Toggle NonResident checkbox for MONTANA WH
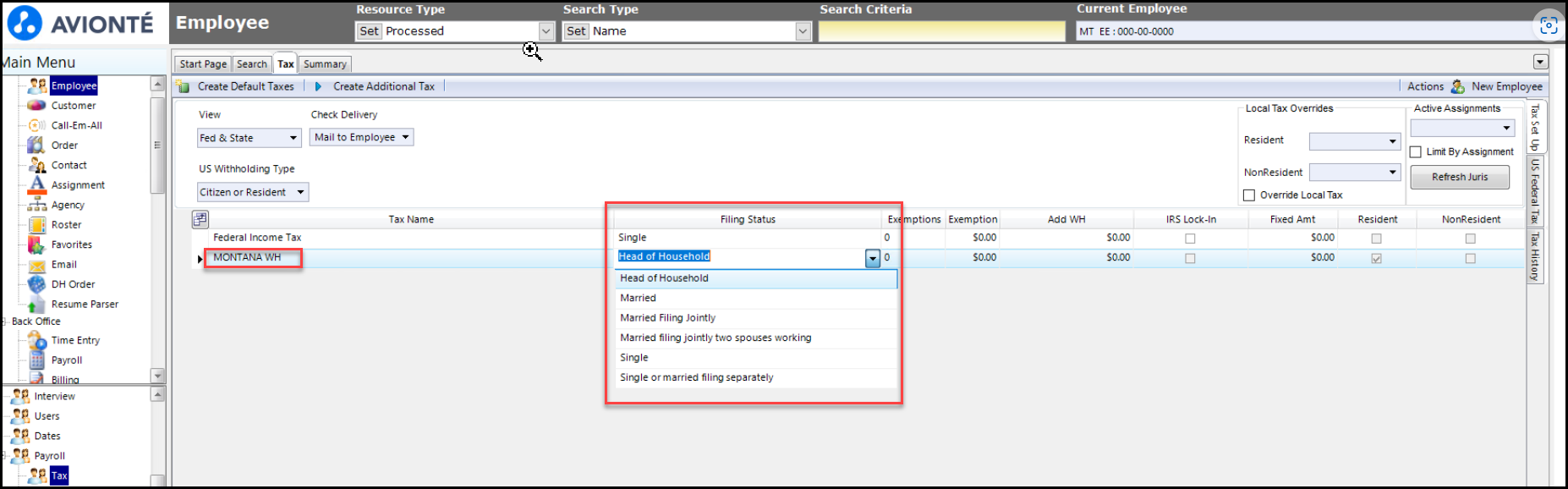This screenshot has height=489, width=1568. click(1470, 258)
